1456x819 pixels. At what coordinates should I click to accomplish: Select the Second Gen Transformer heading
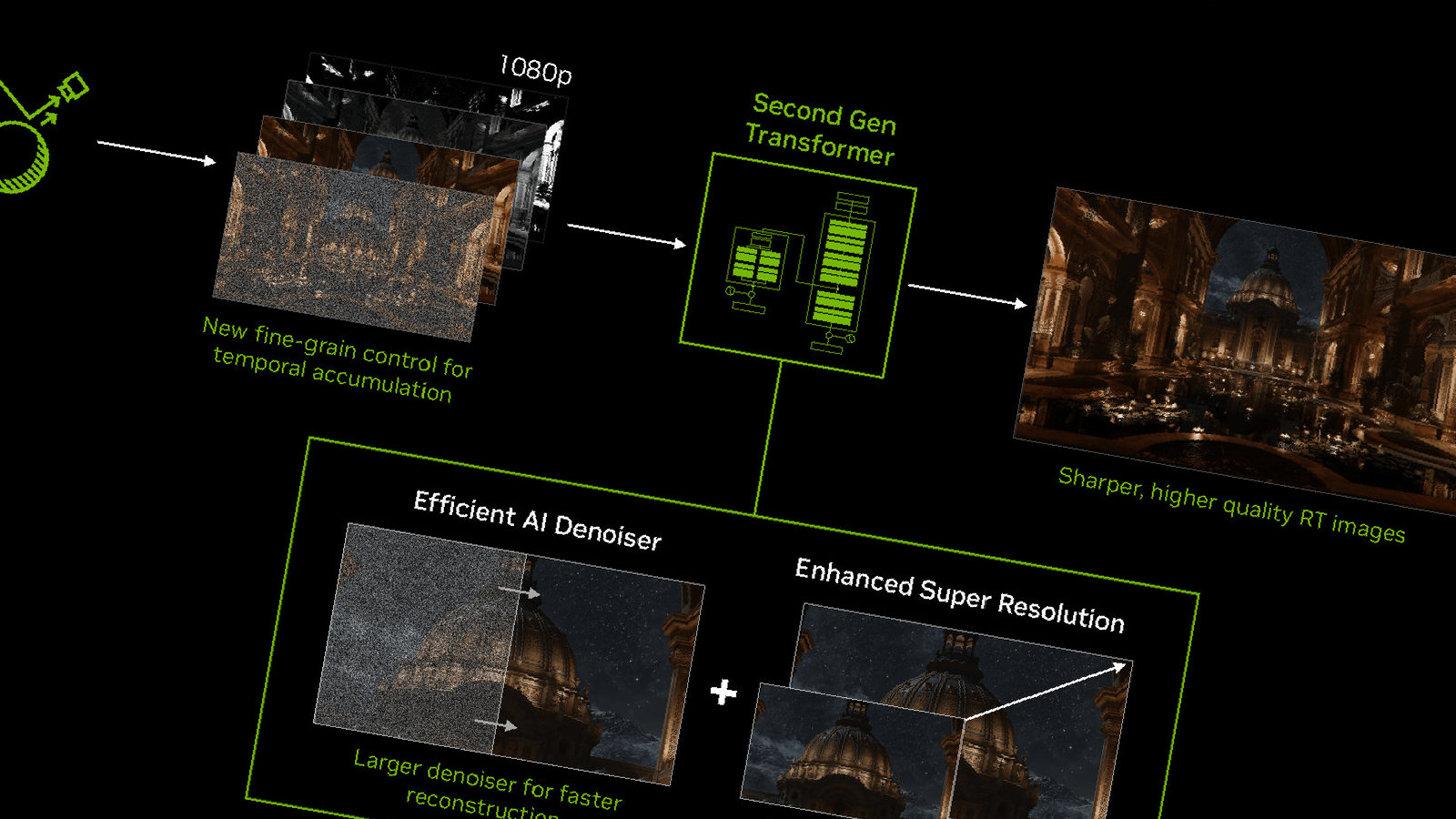pos(821,129)
